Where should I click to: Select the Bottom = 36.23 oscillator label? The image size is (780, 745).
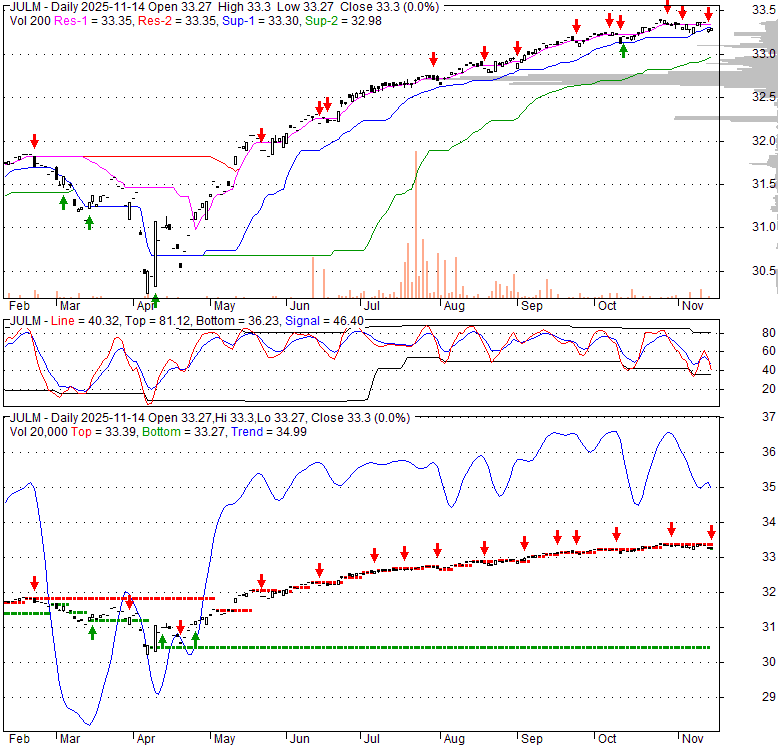pos(237,321)
